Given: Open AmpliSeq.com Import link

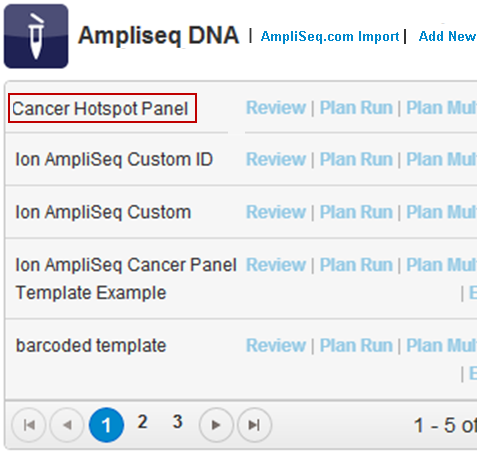Looking at the screenshot, I should point(330,36).
